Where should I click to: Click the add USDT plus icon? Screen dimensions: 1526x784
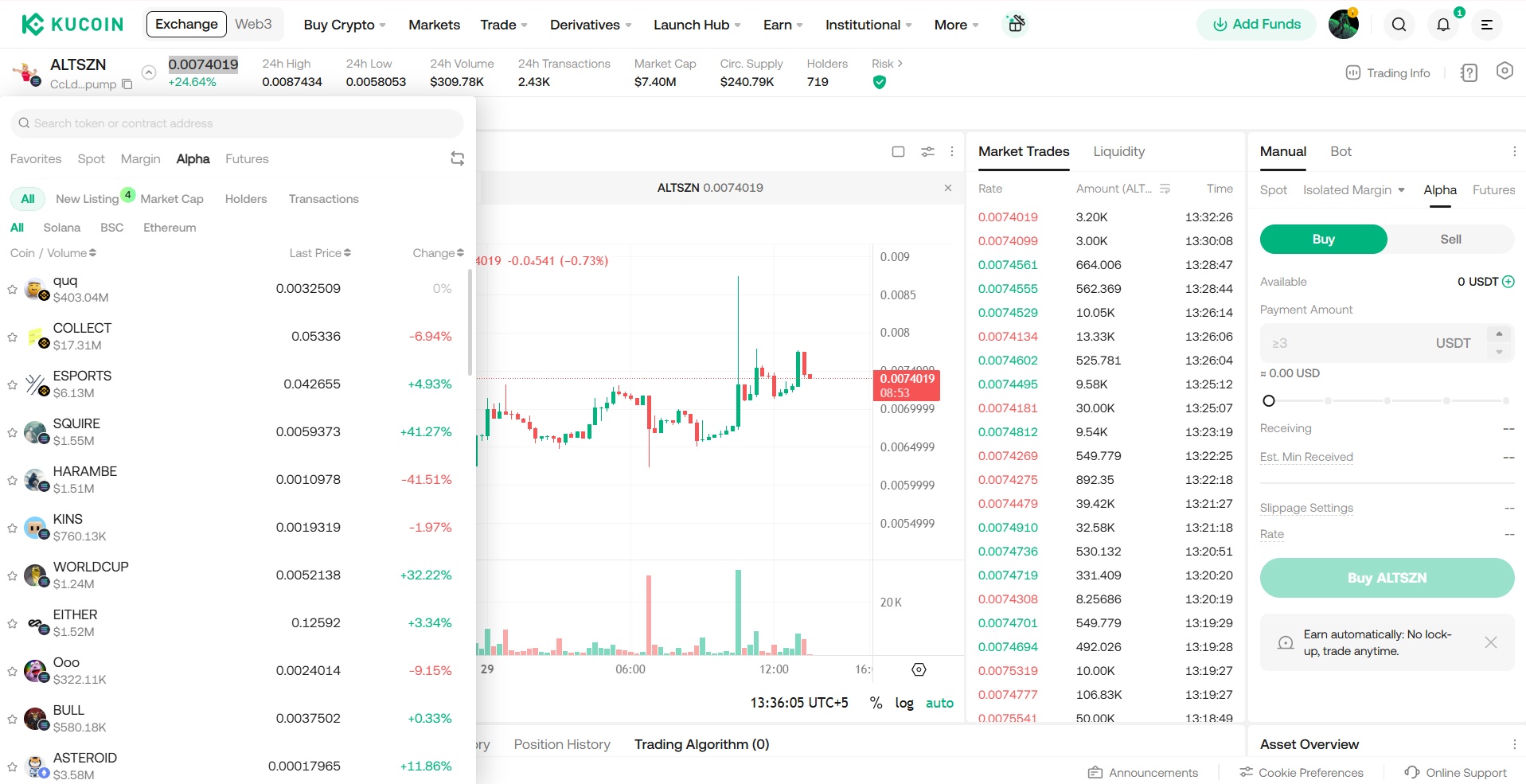[1508, 282]
